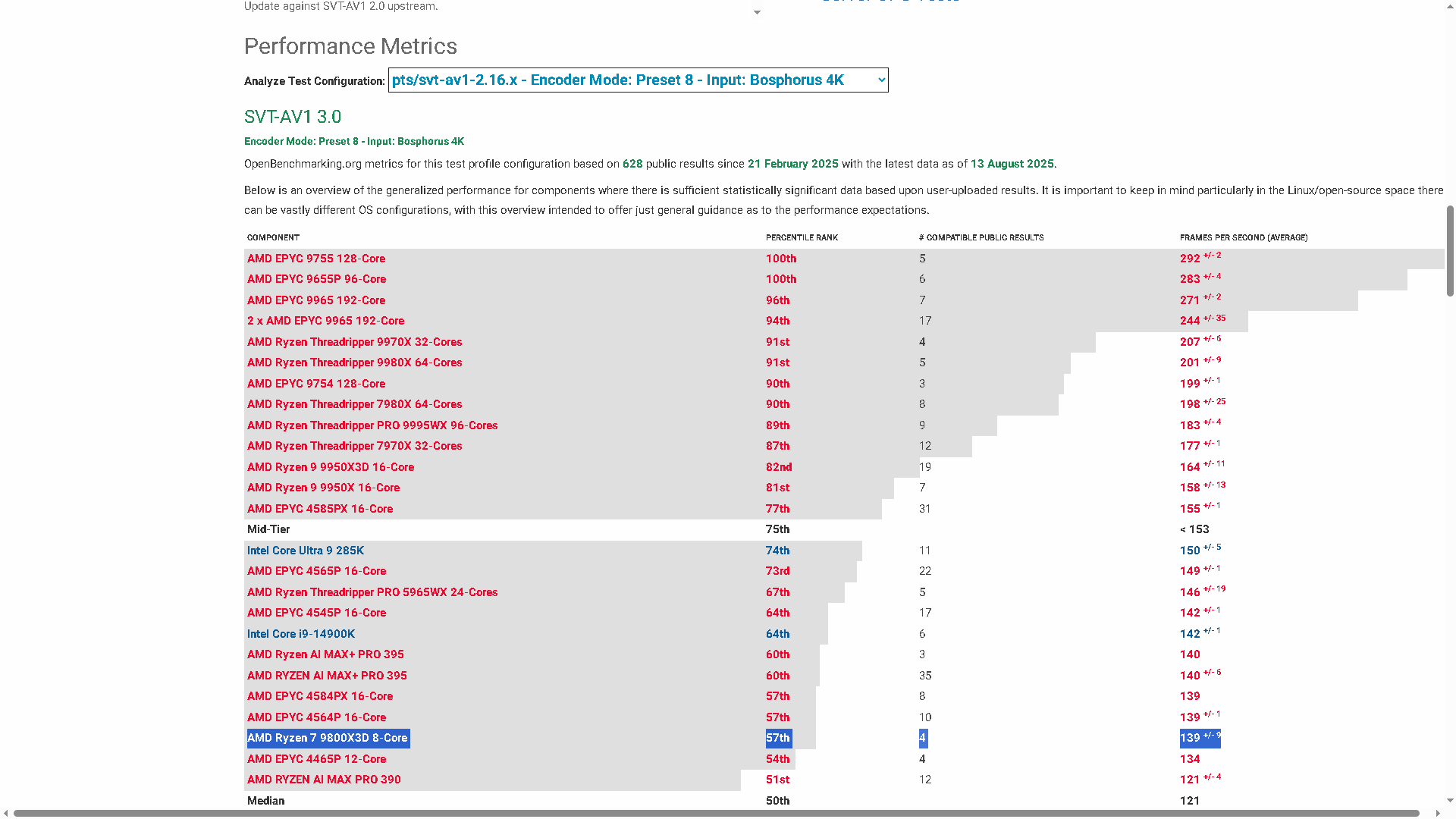
Task: Open the 2 x AMD EPYC 9965 192-Core link
Action: tap(325, 321)
